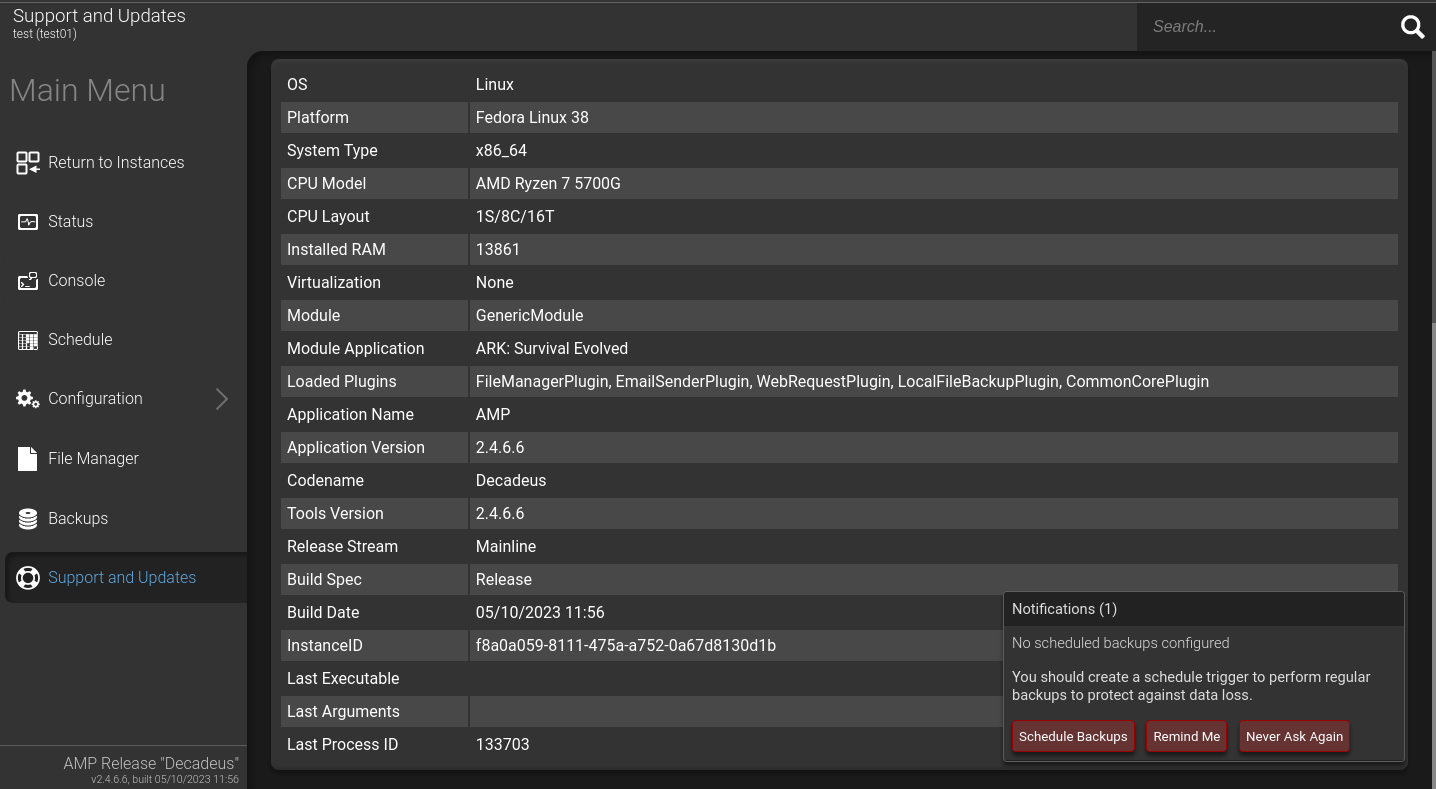Click the Schedule calendar icon
The height and width of the screenshot is (789, 1436).
[28, 340]
